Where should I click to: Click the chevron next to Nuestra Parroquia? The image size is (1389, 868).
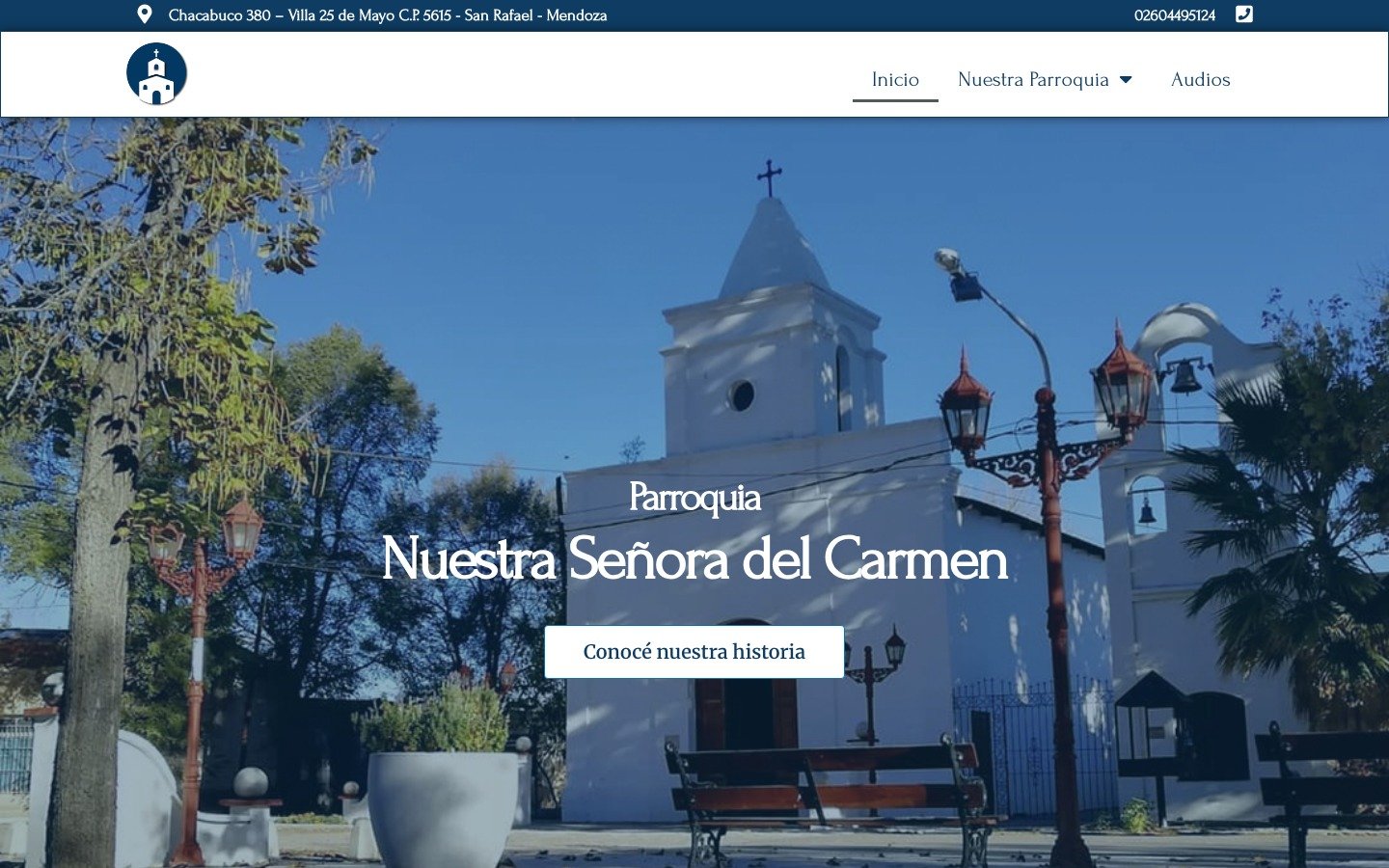click(x=1126, y=80)
